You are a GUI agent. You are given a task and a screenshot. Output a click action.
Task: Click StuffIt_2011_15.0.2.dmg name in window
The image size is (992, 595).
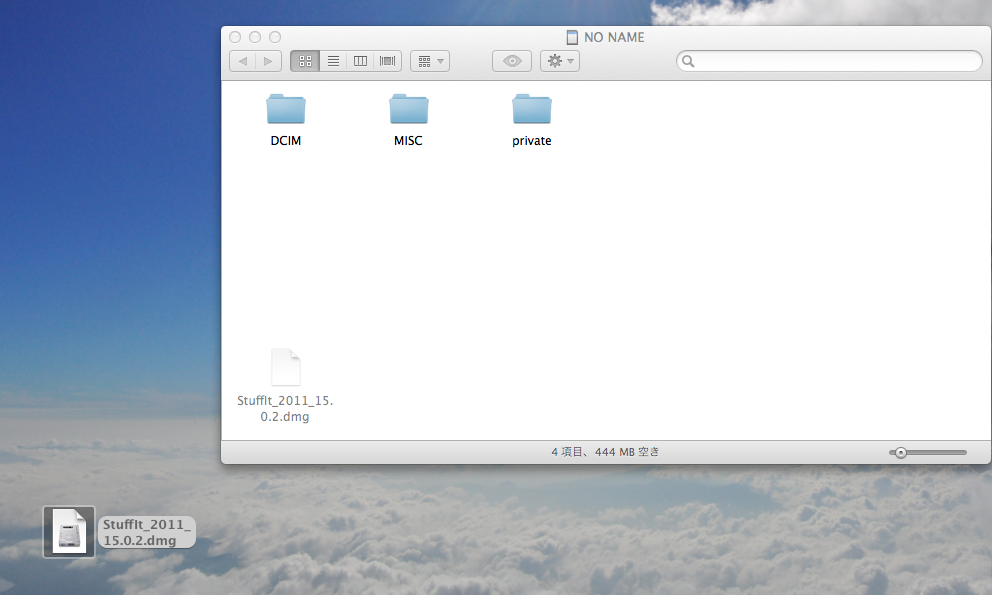(285, 409)
